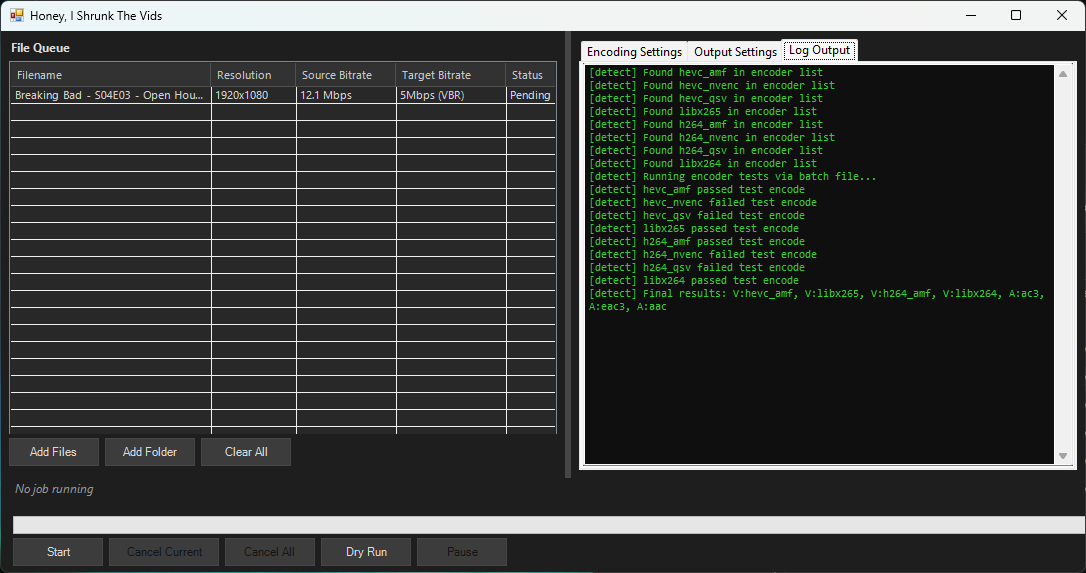The width and height of the screenshot is (1086, 573).
Task: Click the job progress bar
Action: coord(548,525)
